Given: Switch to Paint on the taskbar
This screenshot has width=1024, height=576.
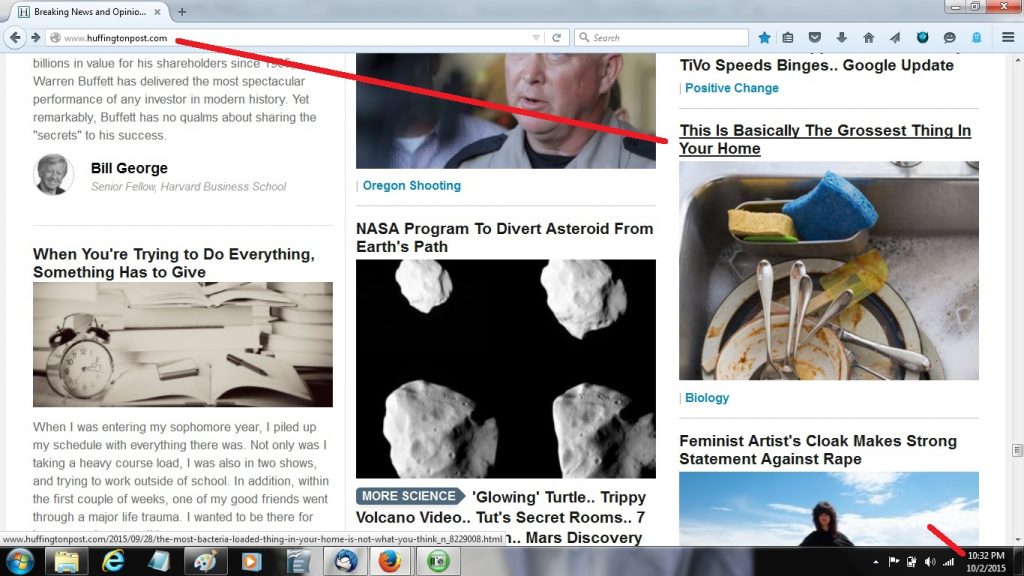Looking at the screenshot, I should (x=205, y=562).
